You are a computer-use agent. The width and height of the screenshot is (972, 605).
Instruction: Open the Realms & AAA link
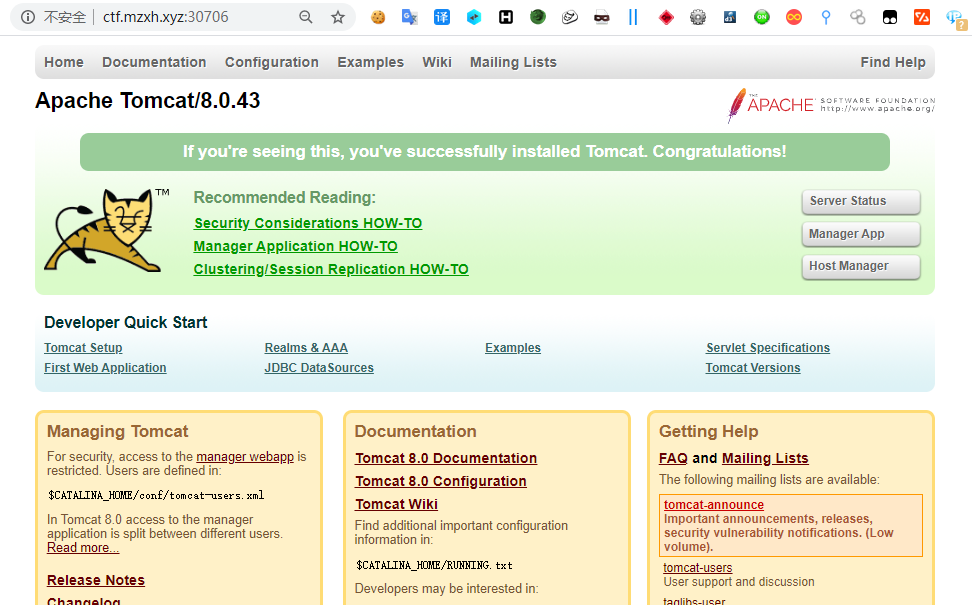coord(306,348)
